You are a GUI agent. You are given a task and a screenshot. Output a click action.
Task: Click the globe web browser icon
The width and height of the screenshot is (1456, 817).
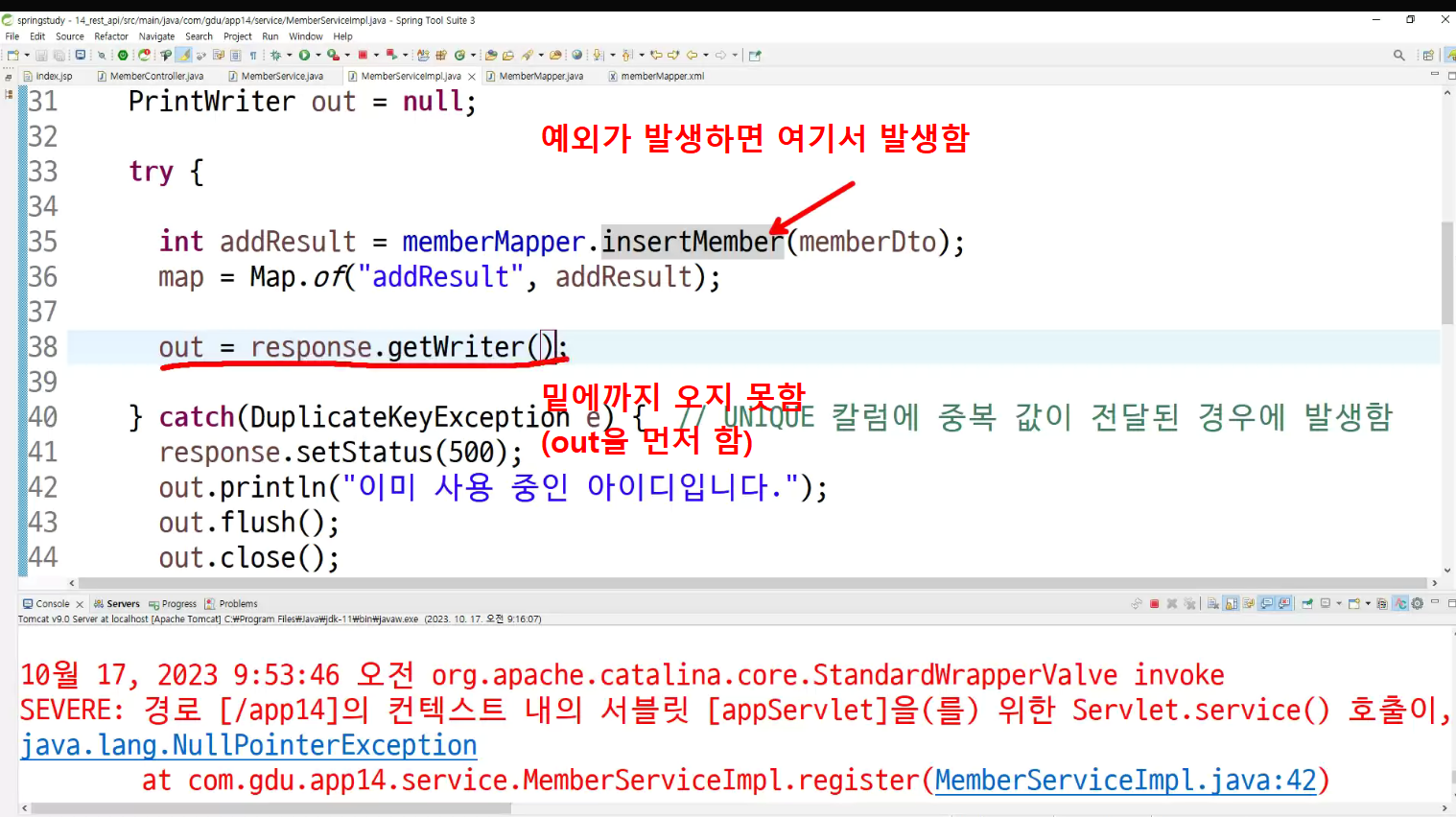tap(576, 56)
